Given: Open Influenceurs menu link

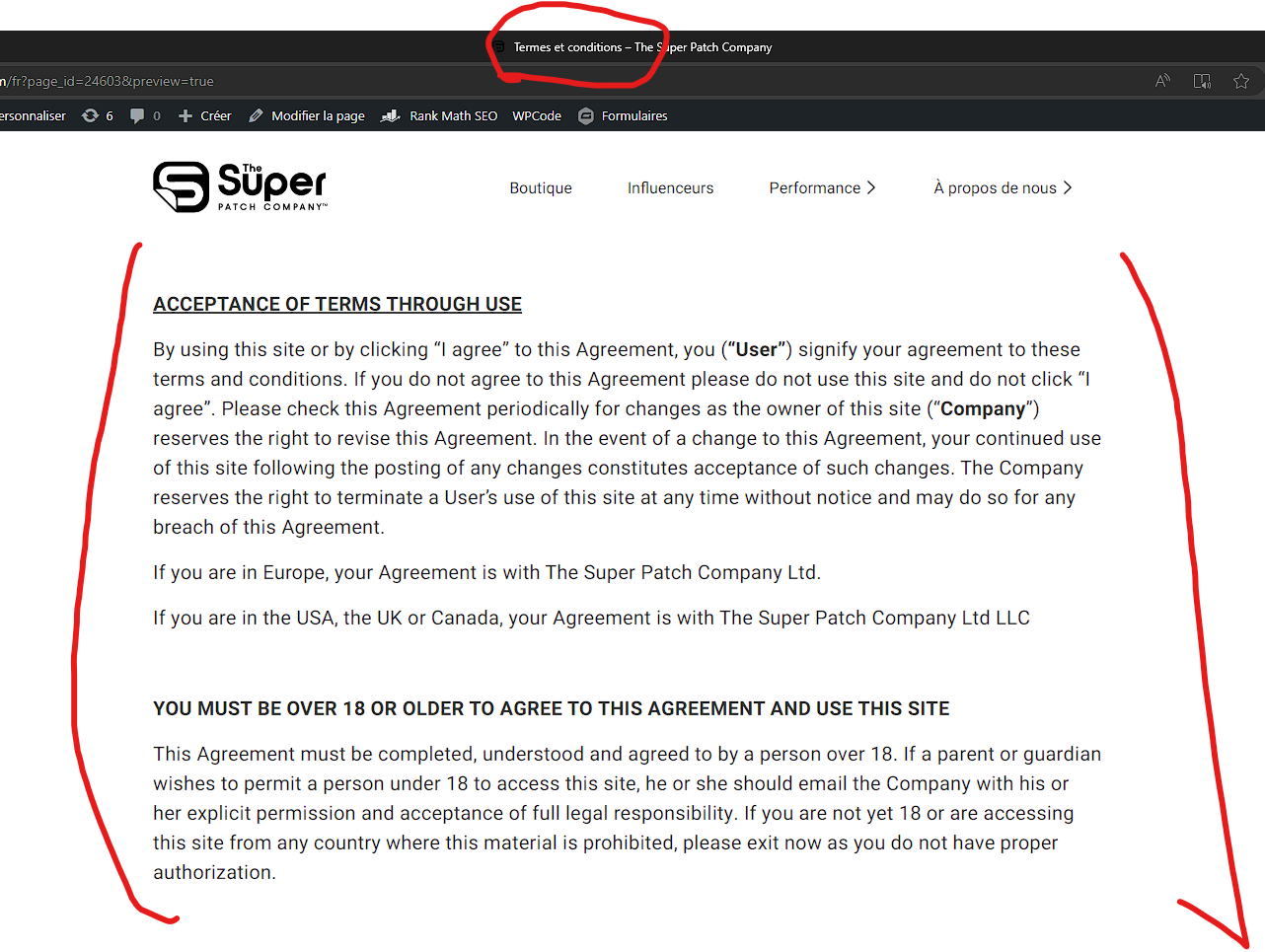Looking at the screenshot, I should point(670,187).
